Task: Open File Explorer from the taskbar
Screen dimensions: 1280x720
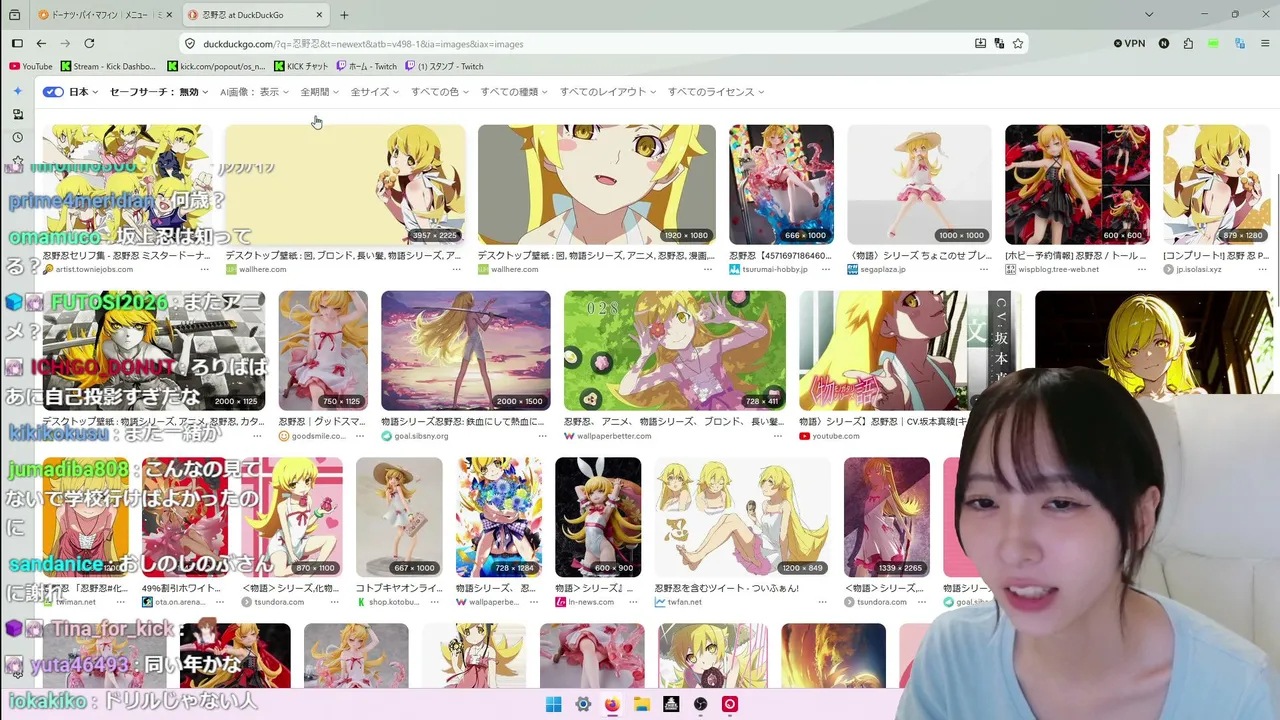Action: [x=642, y=704]
